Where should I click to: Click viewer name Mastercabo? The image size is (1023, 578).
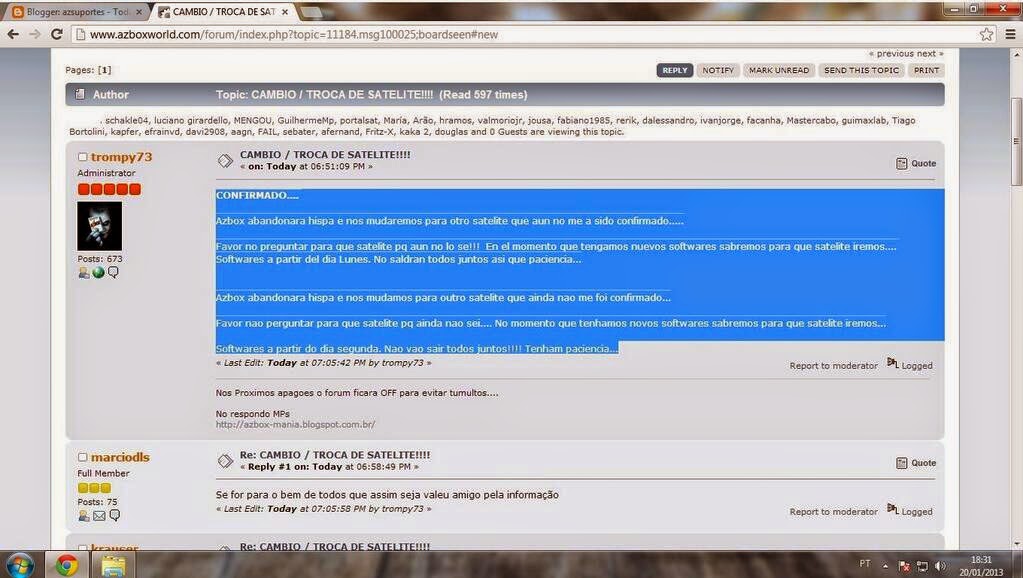[x=811, y=120]
